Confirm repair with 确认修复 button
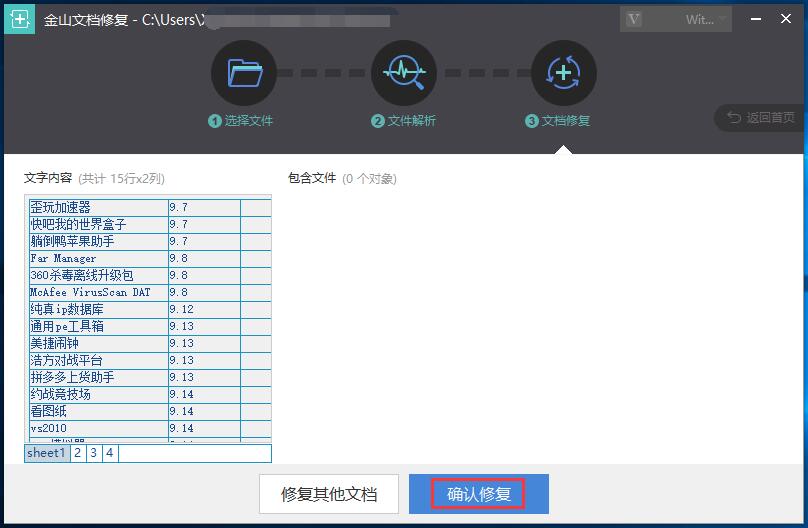The image size is (808, 528). pyautogui.click(x=478, y=494)
